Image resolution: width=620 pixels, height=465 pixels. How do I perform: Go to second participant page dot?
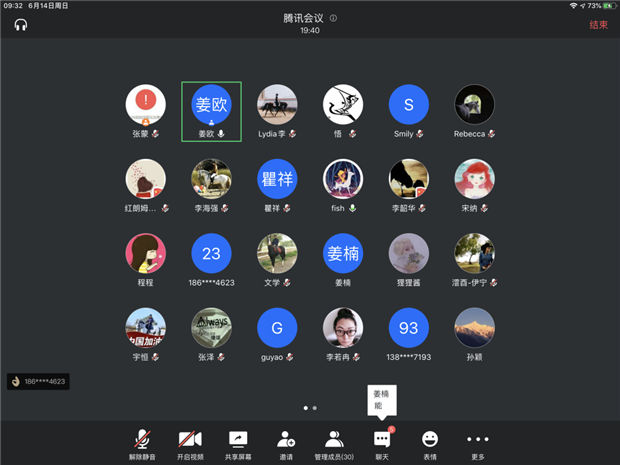(x=315, y=408)
